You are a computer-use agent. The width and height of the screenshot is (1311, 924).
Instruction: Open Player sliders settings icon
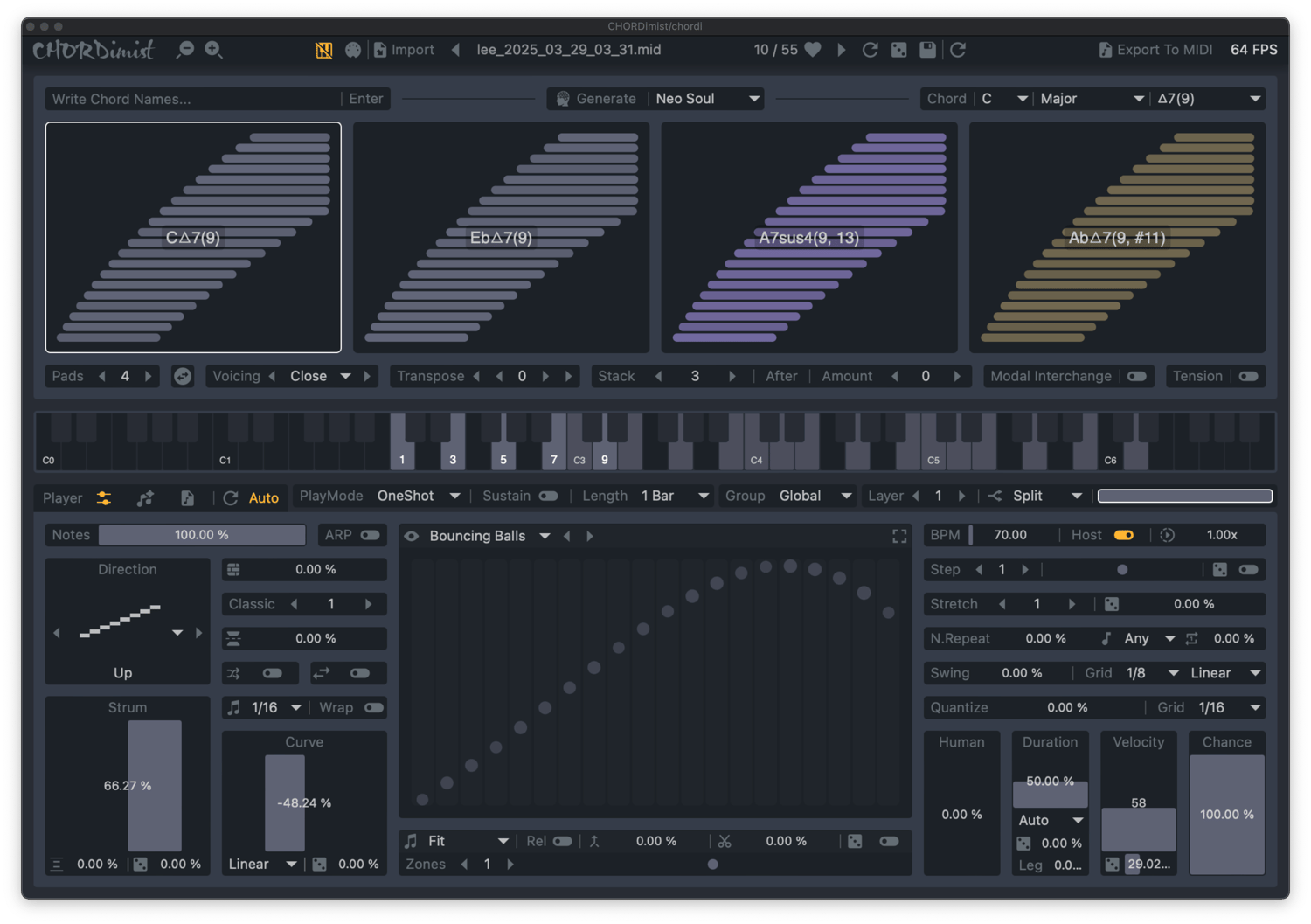click(104, 497)
